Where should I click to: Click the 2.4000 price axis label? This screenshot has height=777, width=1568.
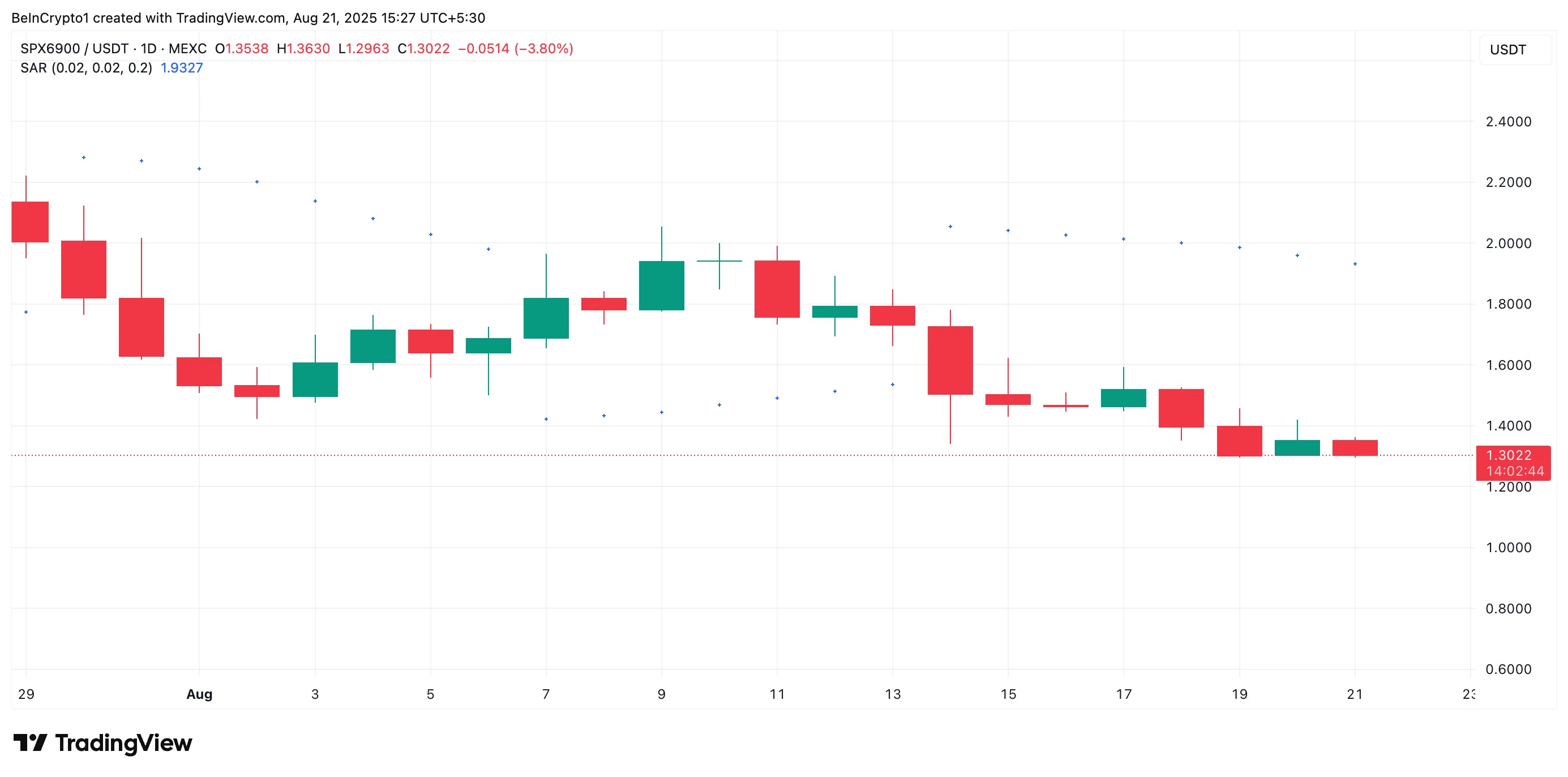tap(1509, 122)
